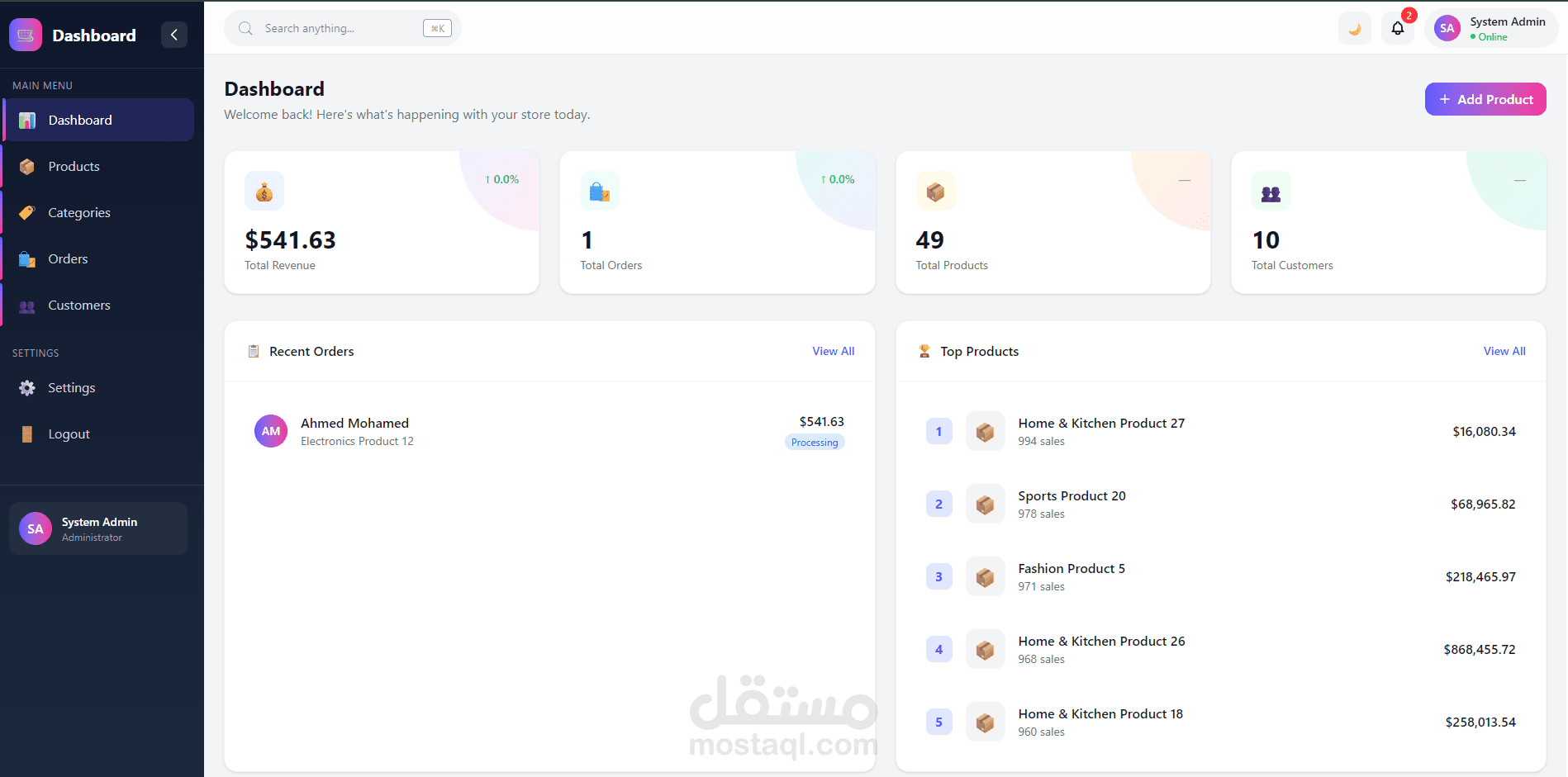Open the Categories menu item
The height and width of the screenshot is (777, 1568).
[99, 212]
